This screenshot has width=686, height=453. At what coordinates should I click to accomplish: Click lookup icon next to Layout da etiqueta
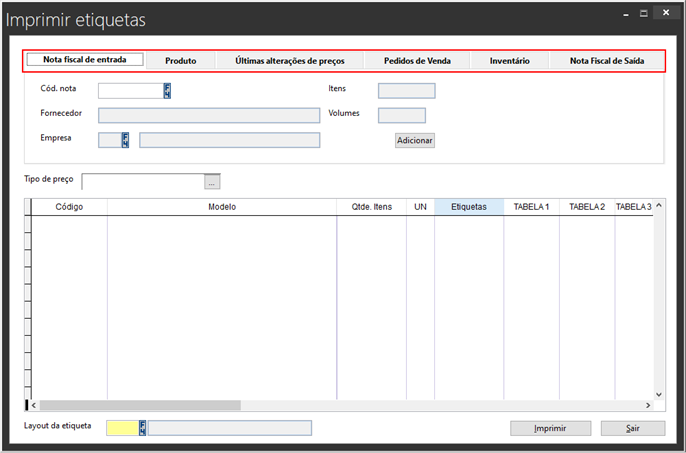[x=144, y=428]
